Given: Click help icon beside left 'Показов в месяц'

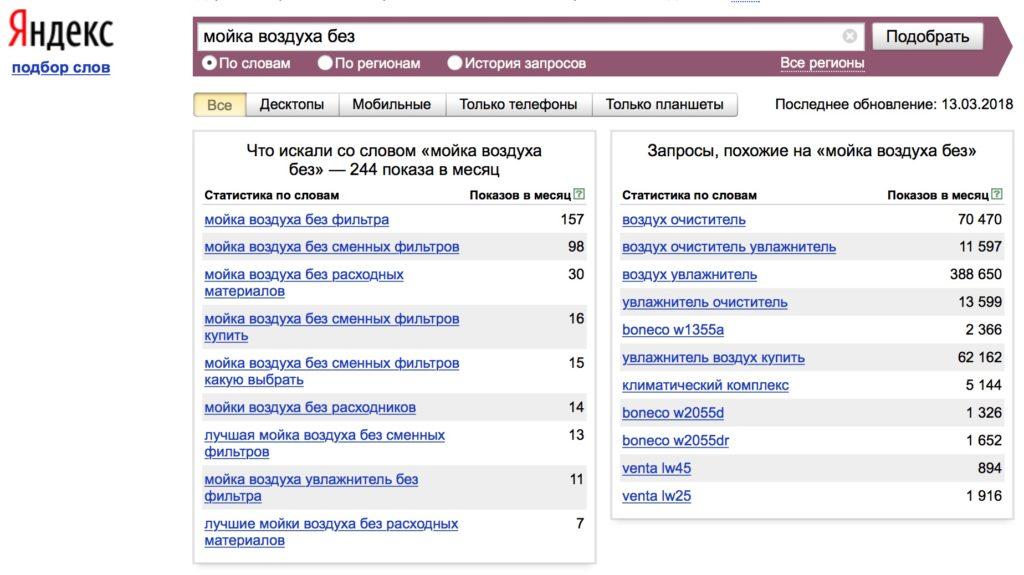Looking at the screenshot, I should coord(579,195).
